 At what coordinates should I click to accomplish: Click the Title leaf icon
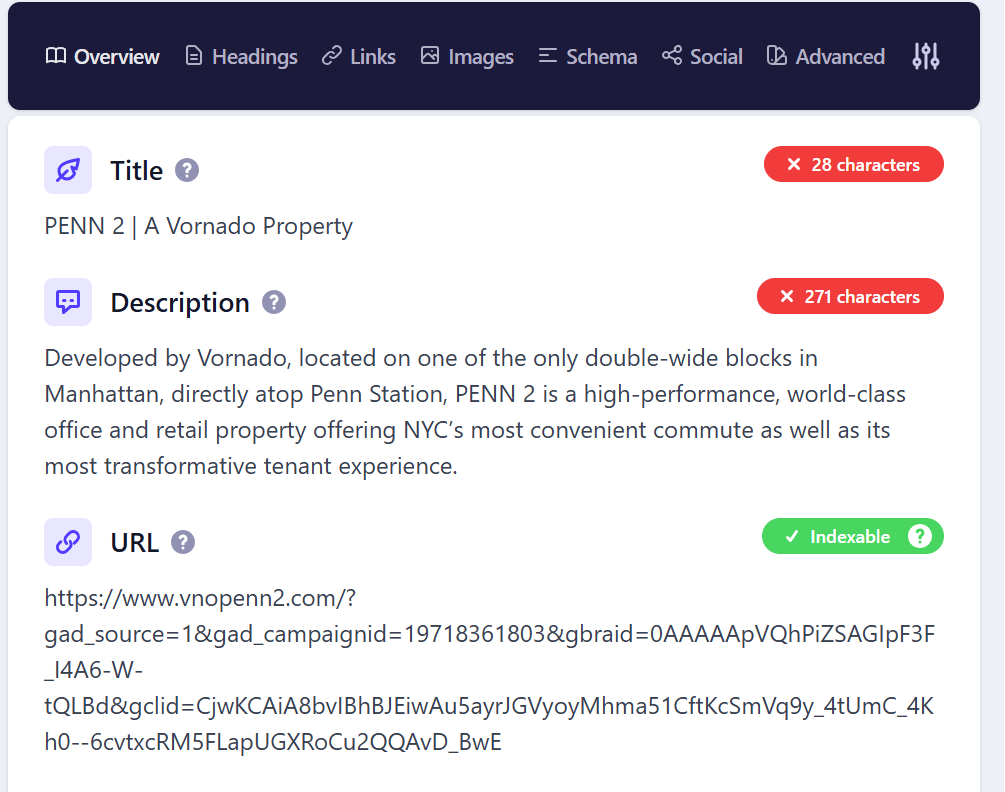point(68,170)
